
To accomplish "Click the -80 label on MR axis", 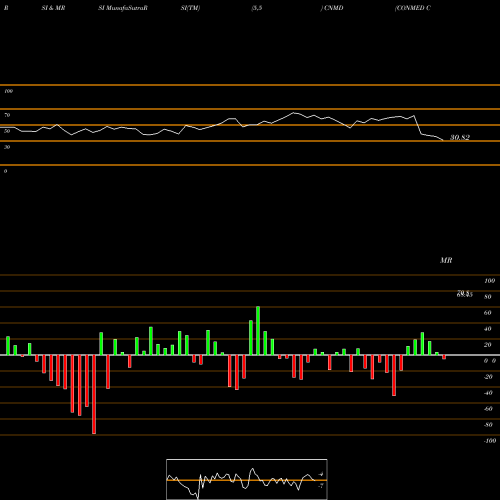I will pos(488,425).
